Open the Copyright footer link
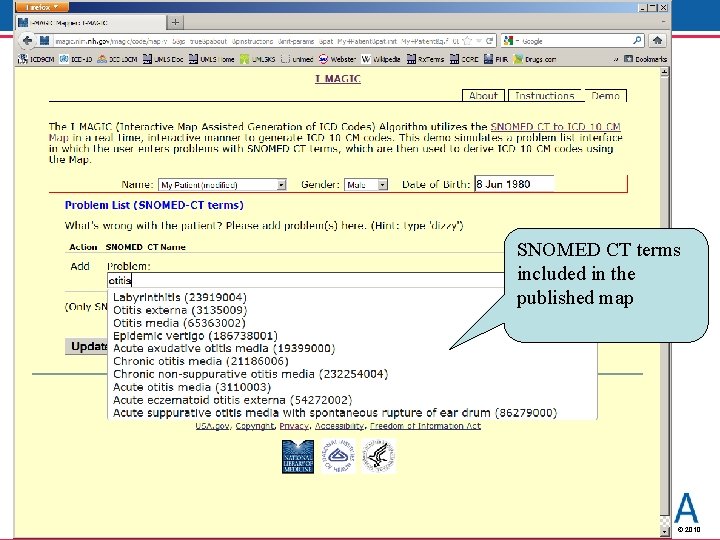The width and height of the screenshot is (720, 540). [255, 426]
